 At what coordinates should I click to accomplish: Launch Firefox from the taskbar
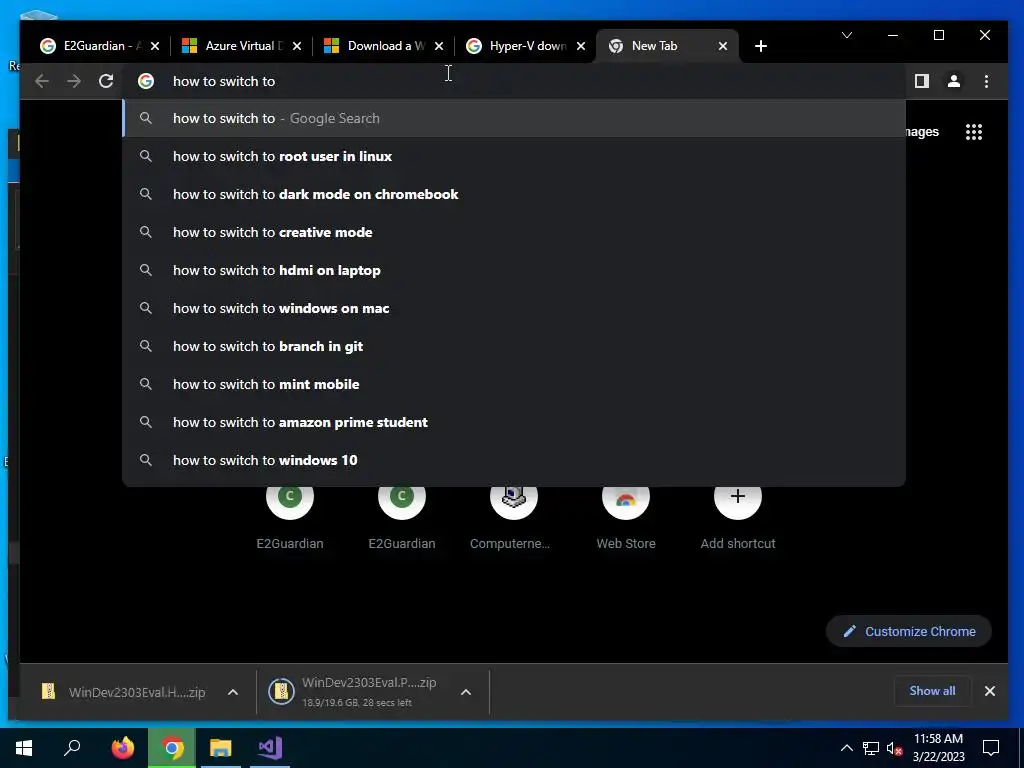click(122, 748)
